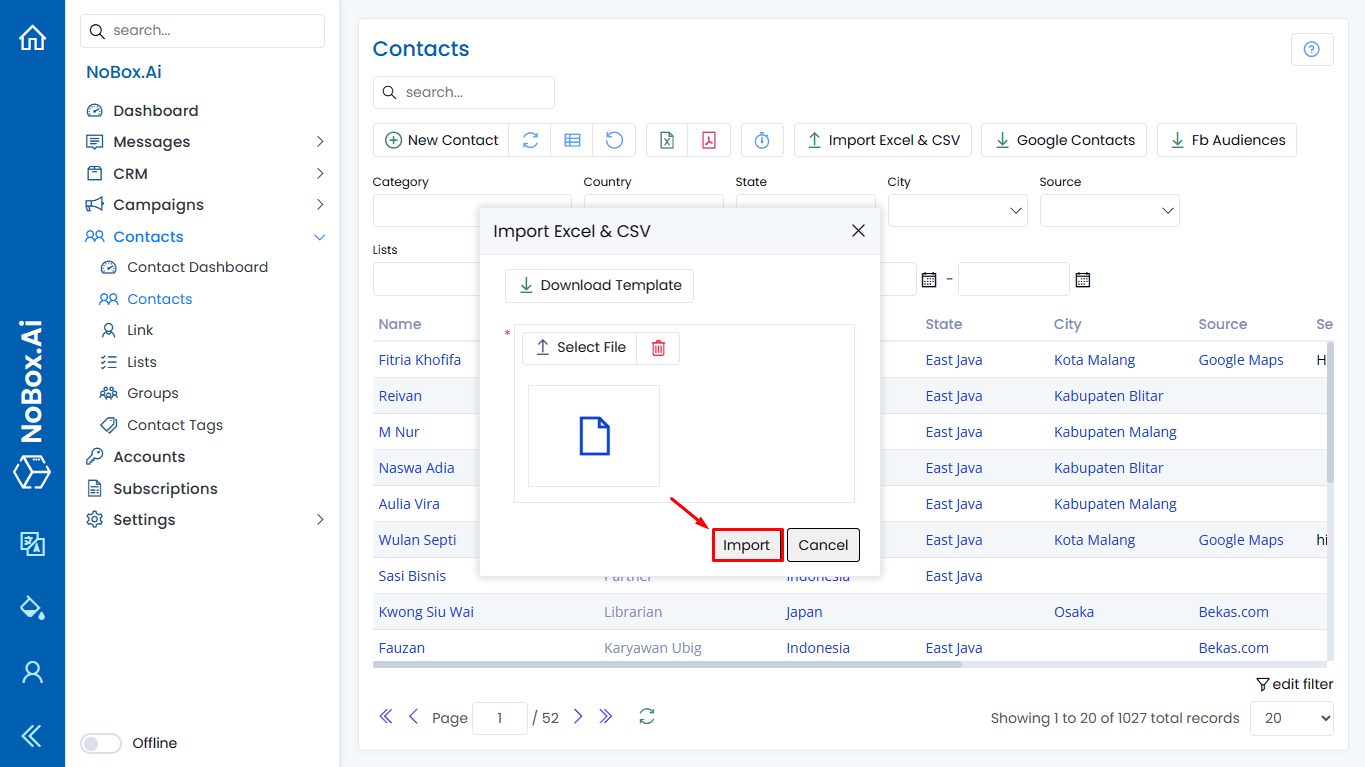Click the red trash icon beside Select File
This screenshot has width=1365, height=767.
[x=658, y=348]
